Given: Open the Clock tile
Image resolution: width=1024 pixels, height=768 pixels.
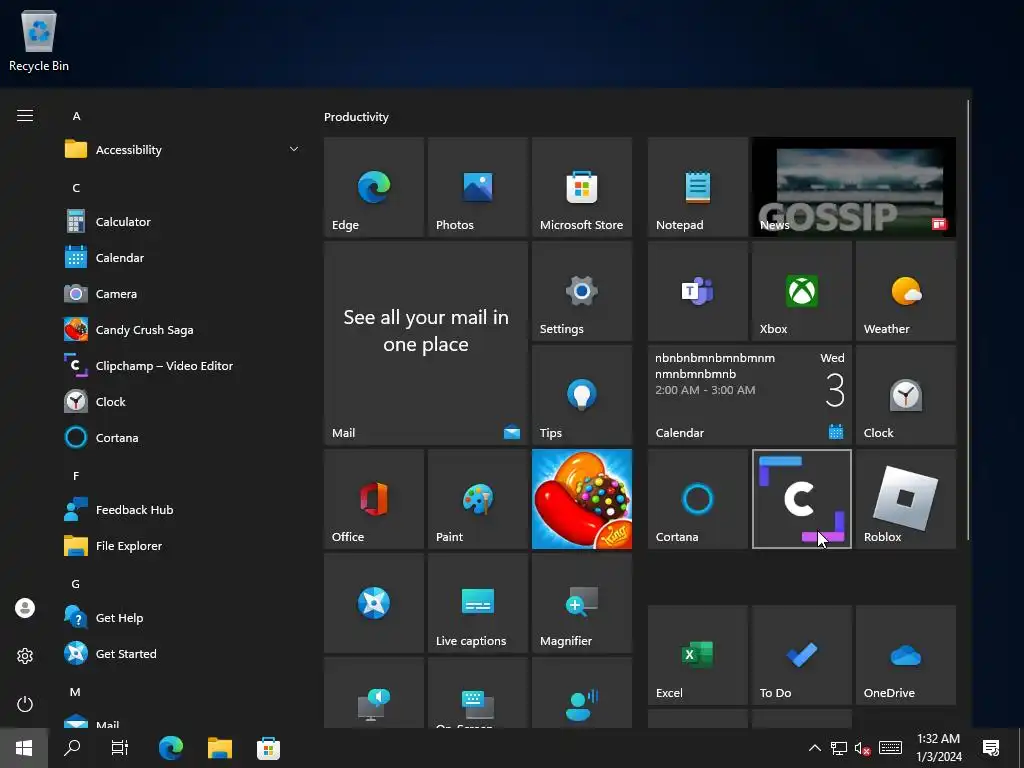Looking at the screenshot, I should tap(906, 395).
